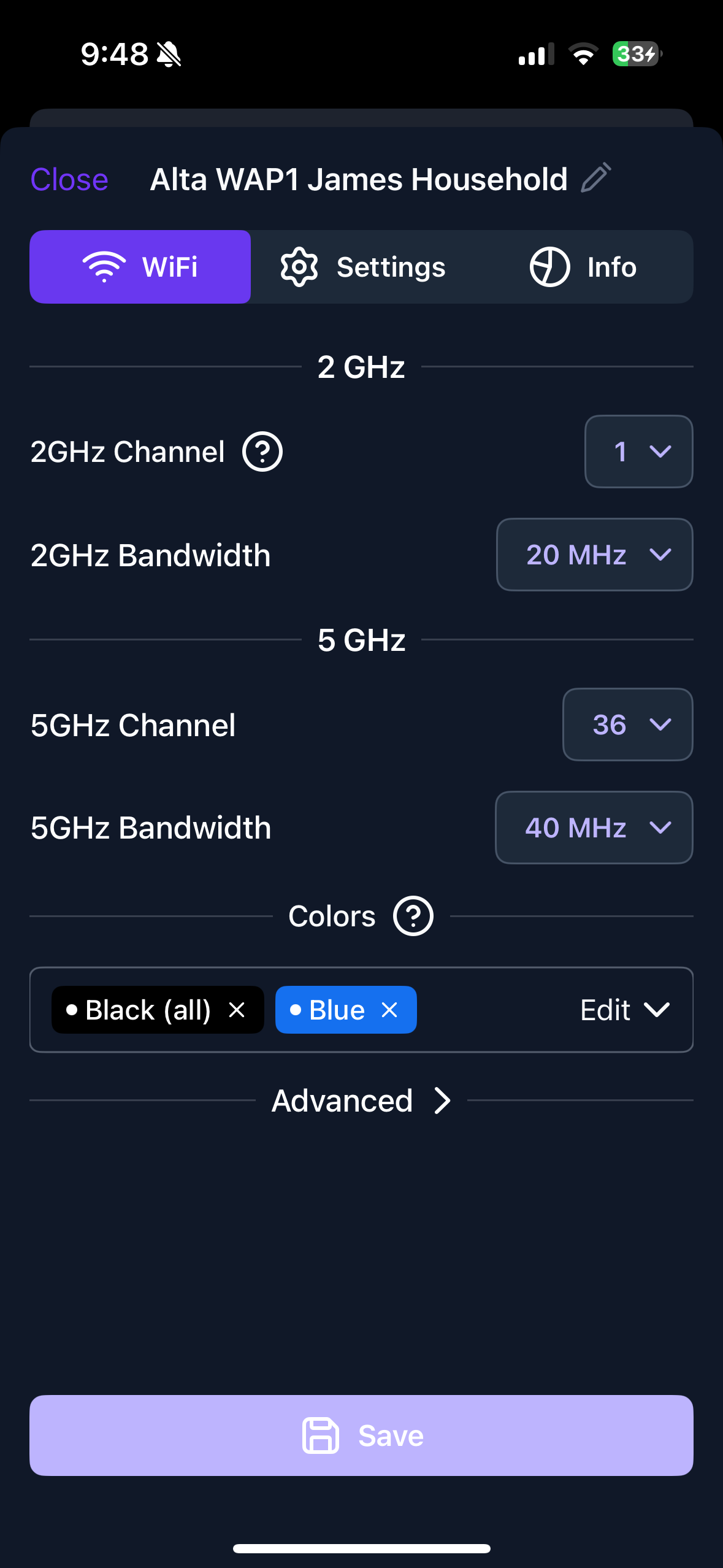Open the 2GHz Bandwidth 20 MHz dropdown
The width and height of the screenshot is (723, 1568).
click(x=594, y=555)
